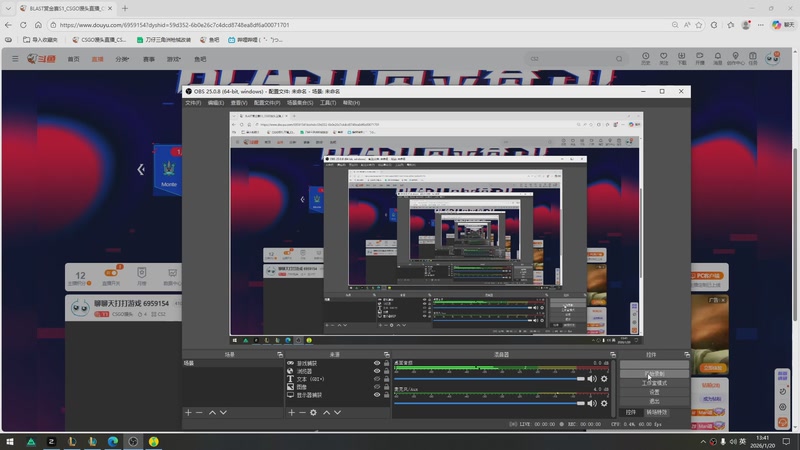Click Douyu user avatar in header
The width and height of the screenshot is (800, 450).
pyautogui.click(x=772, y=58)
